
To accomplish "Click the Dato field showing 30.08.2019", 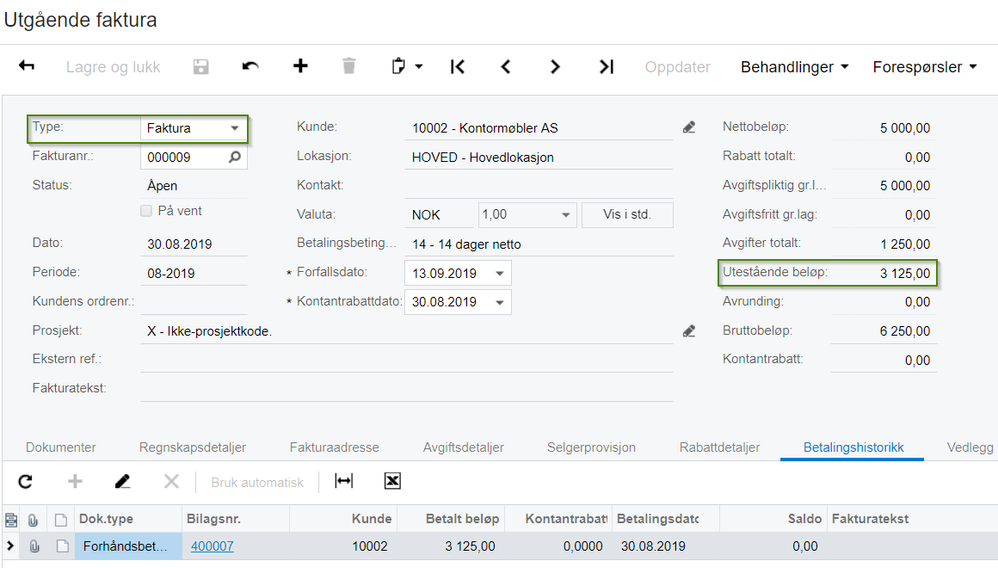I will 193,244.
